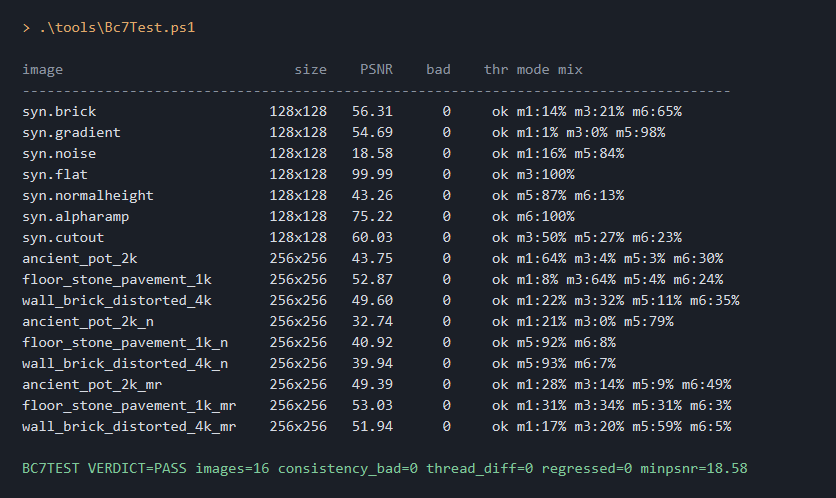Click the ancient_pot_2k_mr image name

[x=92, y=384]
